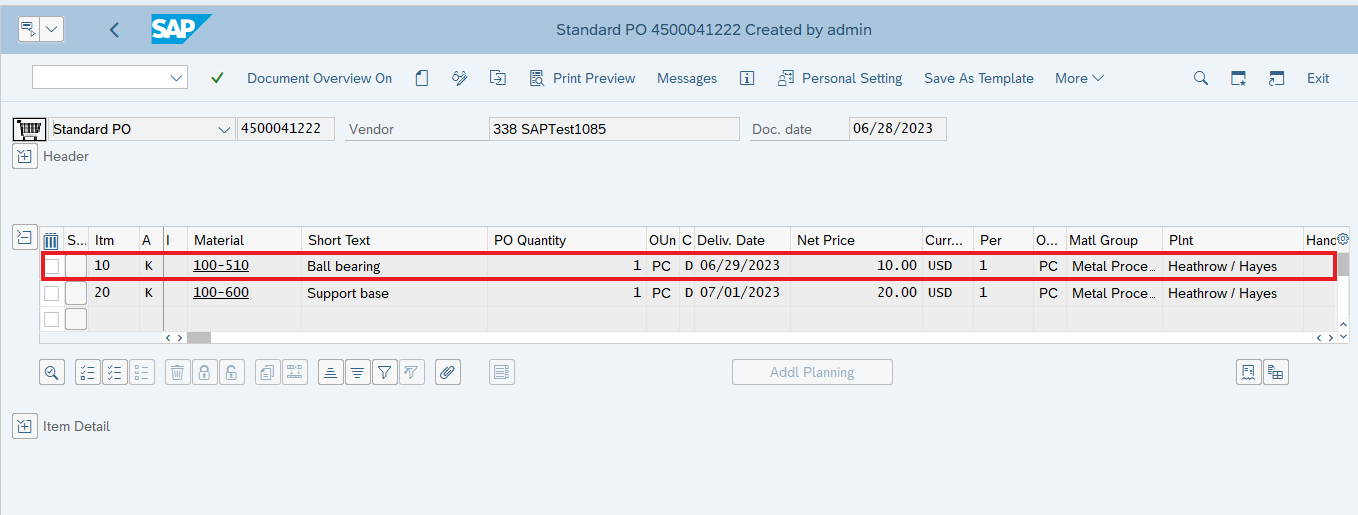Open material link 100-600
This screenshot has height=515, width=1358.
click(221, 293)
